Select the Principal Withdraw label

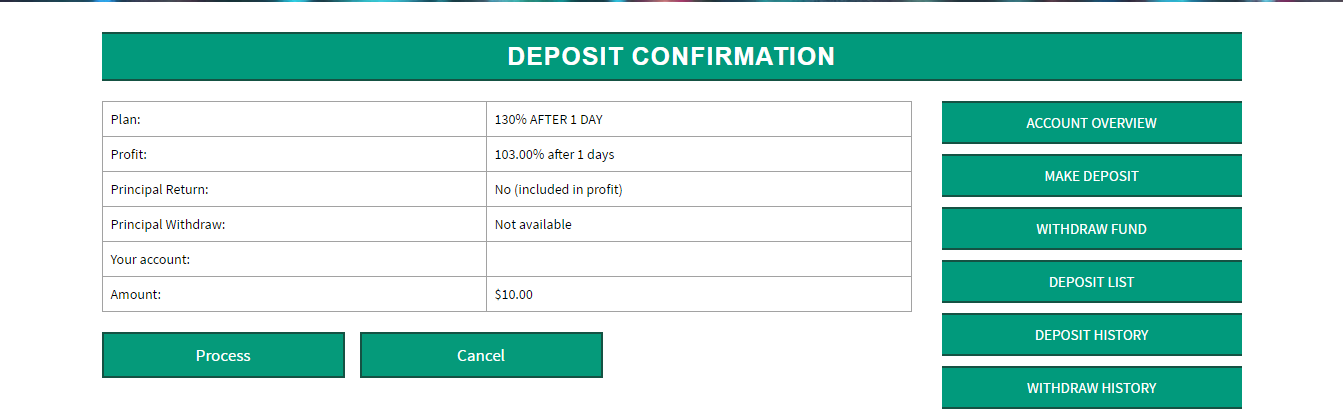pyautogui.click(x=168, y=224)
